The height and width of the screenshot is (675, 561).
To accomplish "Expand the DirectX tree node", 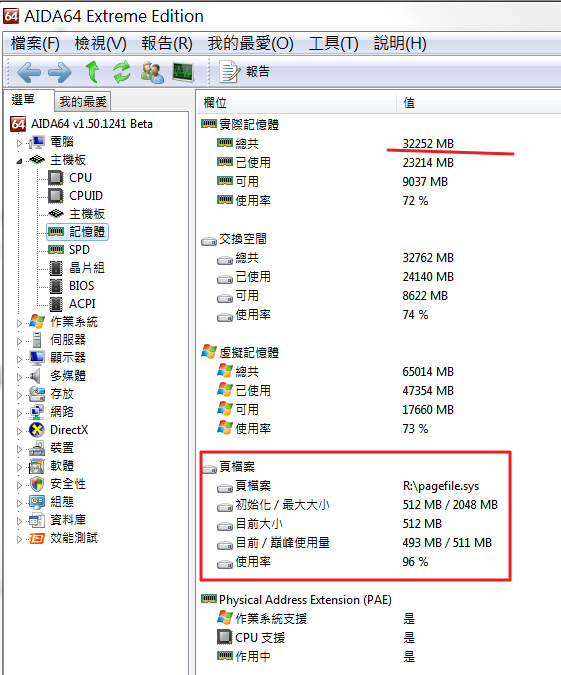I will [19, 431].
